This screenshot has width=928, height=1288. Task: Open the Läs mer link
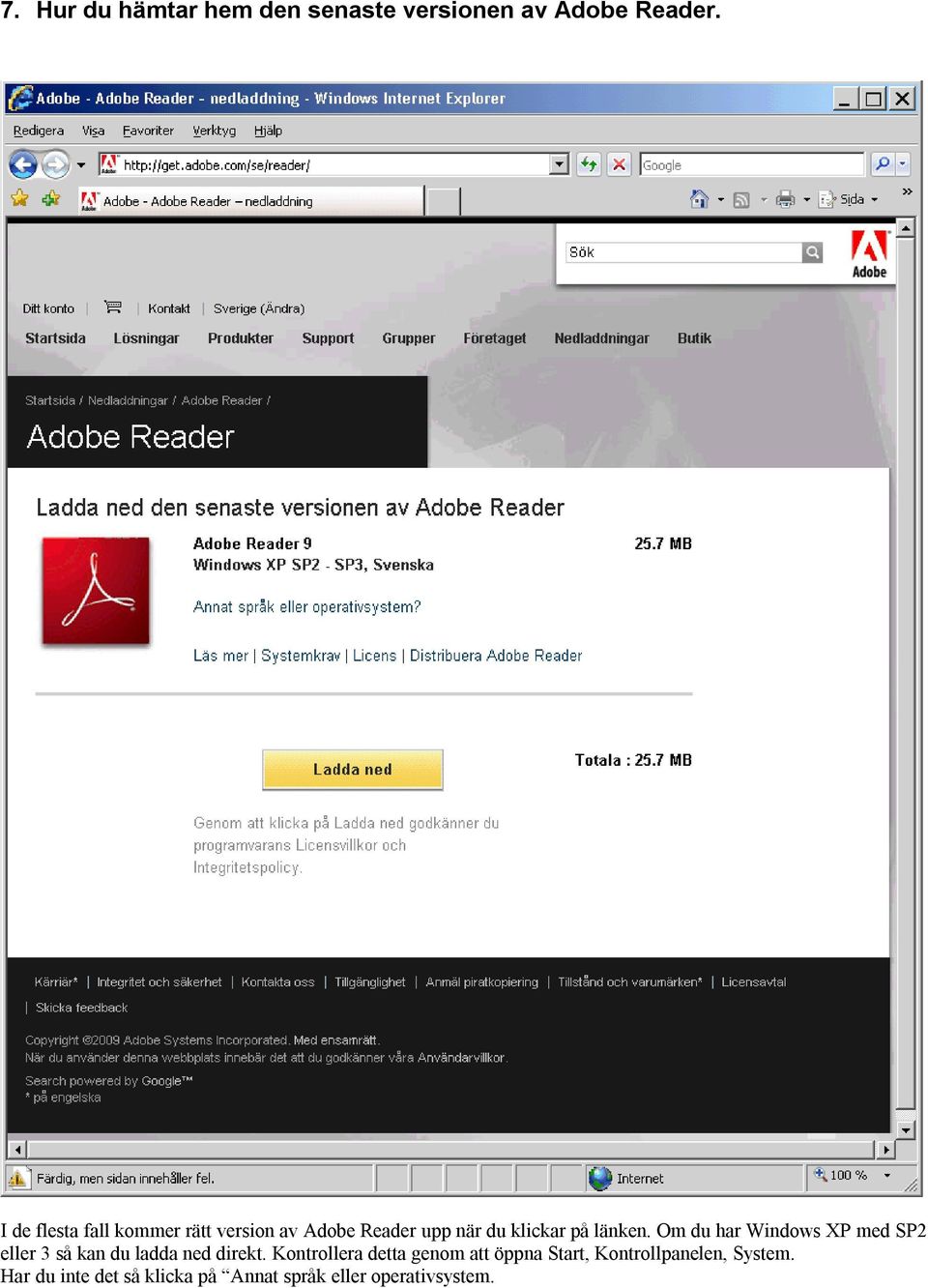tap(220, 656)
